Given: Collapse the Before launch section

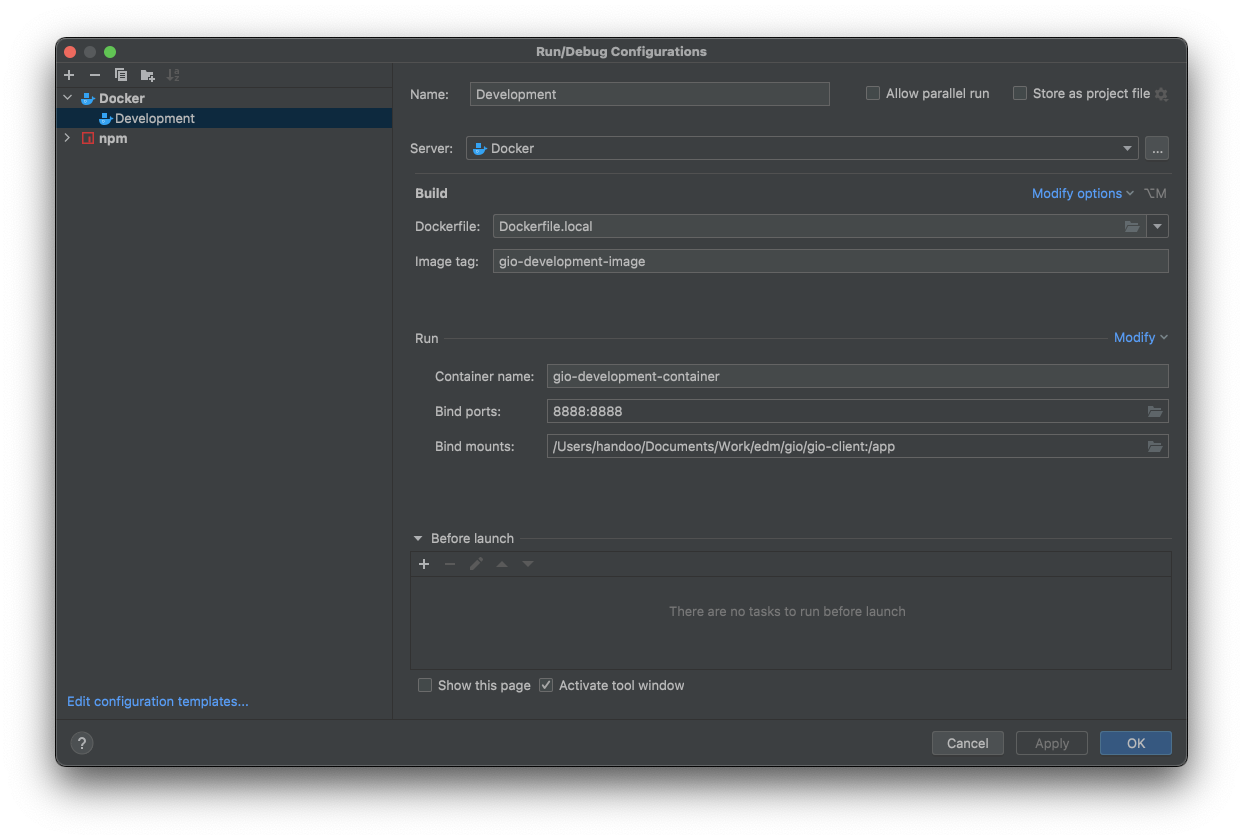Looking at the screenshot, I should pos(418,538).
